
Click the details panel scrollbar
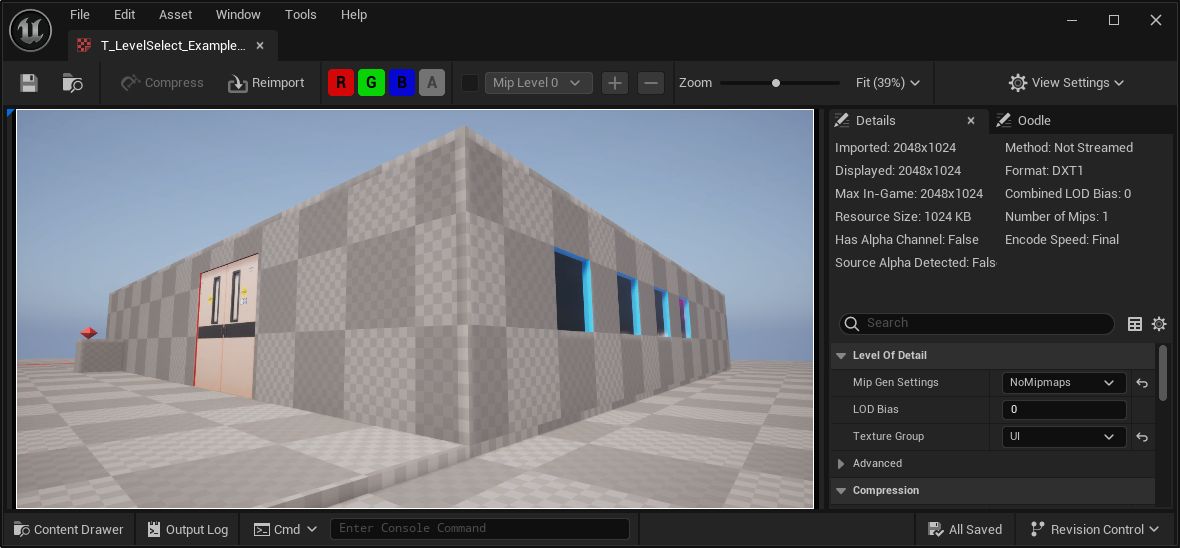[1163, 373]
